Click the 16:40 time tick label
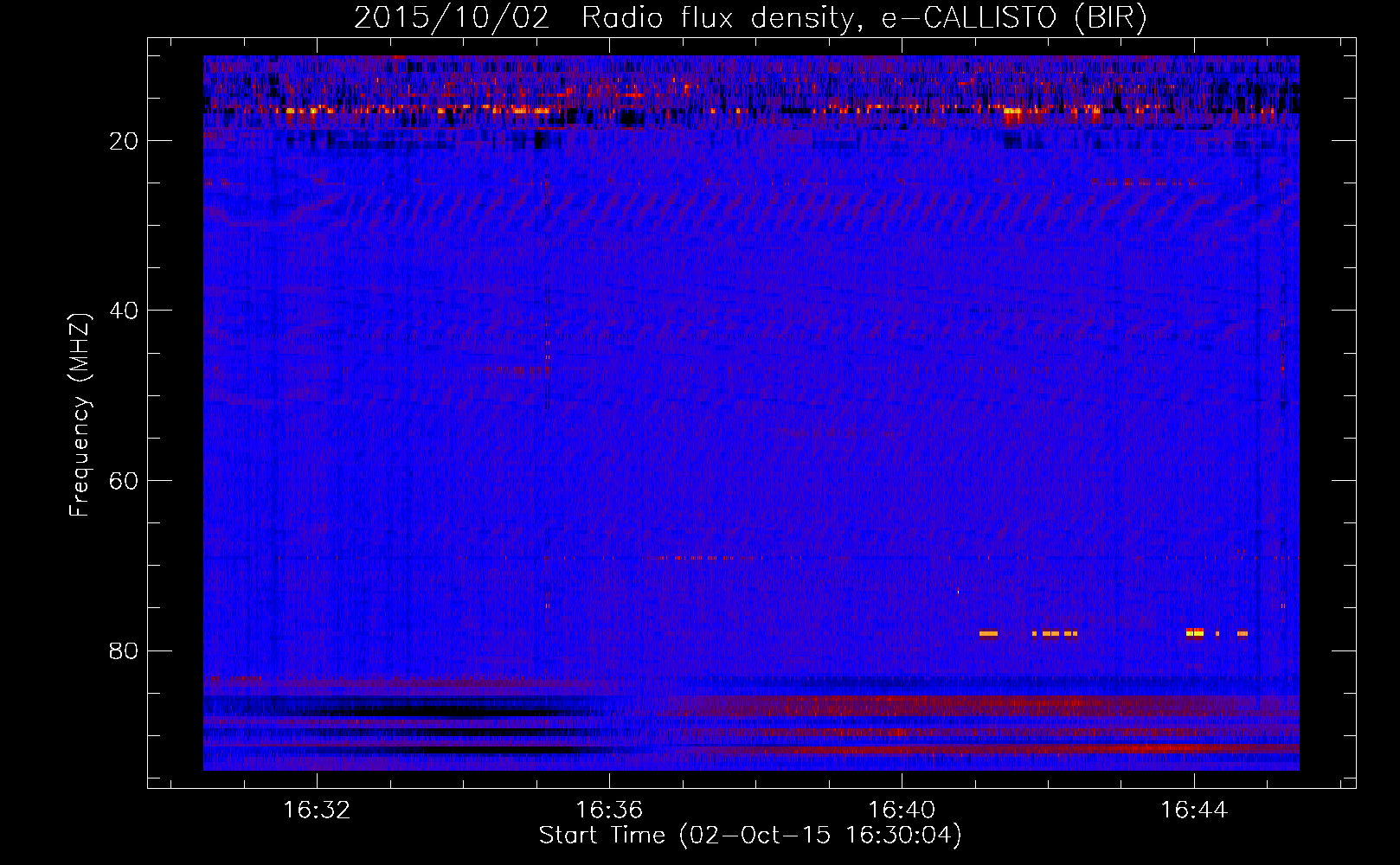The height and width of the screenshot is (865, 1400). [902, 811]
